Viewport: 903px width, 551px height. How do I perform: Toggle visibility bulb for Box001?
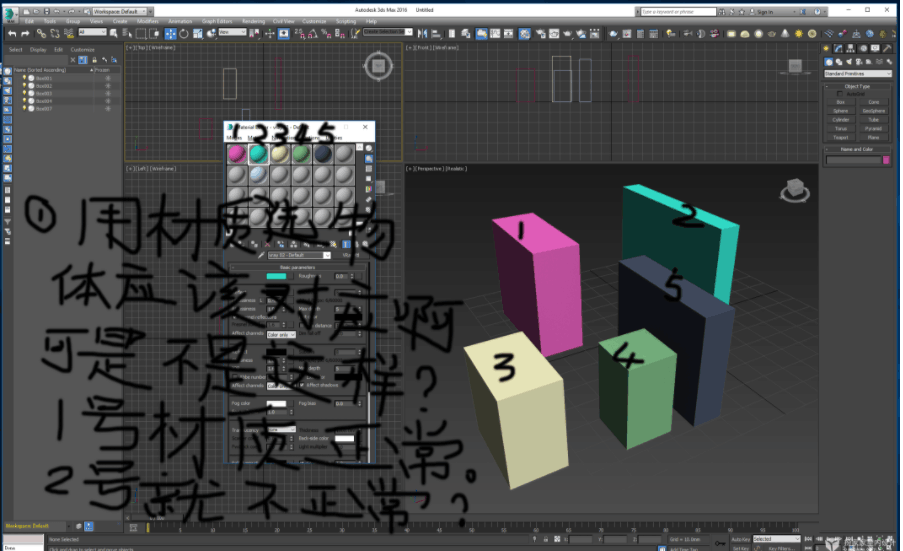[x=25, y=78]
